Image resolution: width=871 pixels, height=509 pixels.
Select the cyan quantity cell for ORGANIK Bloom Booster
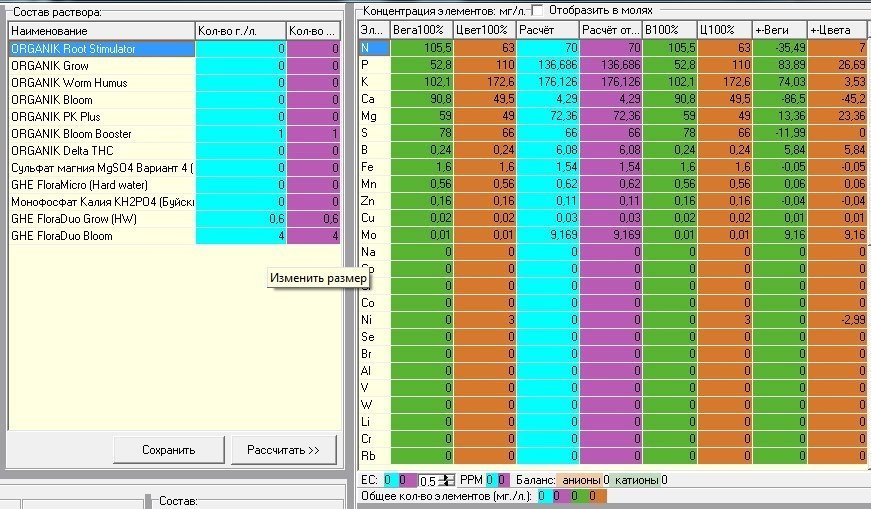tap(241, 134)
